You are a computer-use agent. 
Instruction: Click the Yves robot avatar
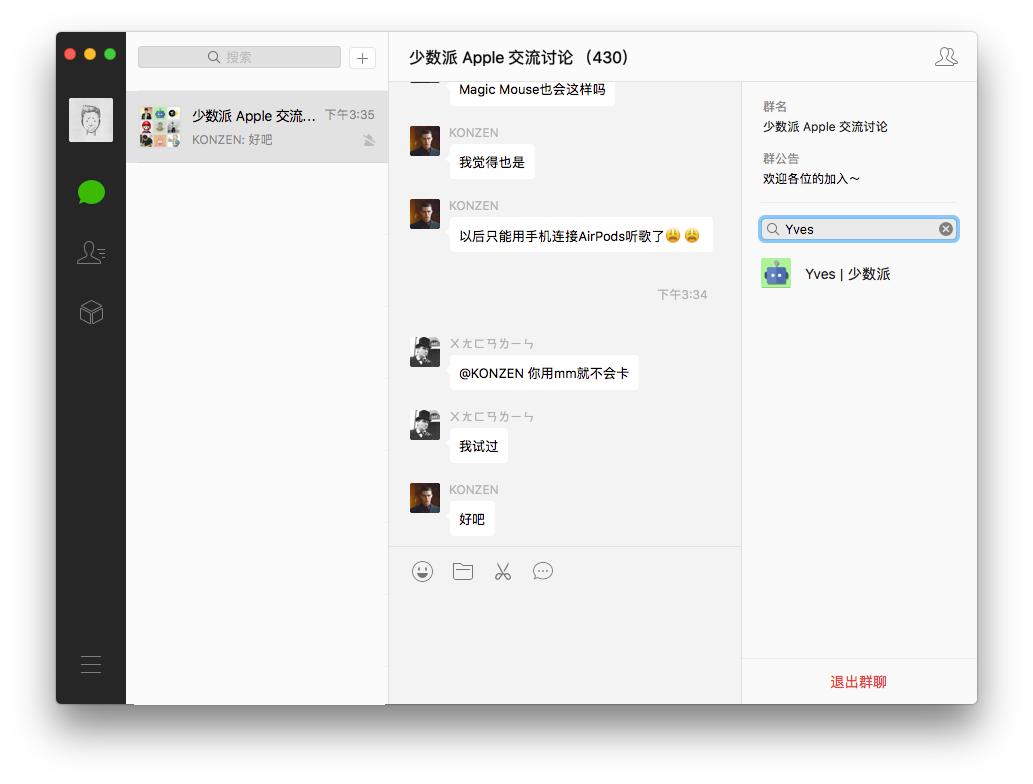click(776, 273)
